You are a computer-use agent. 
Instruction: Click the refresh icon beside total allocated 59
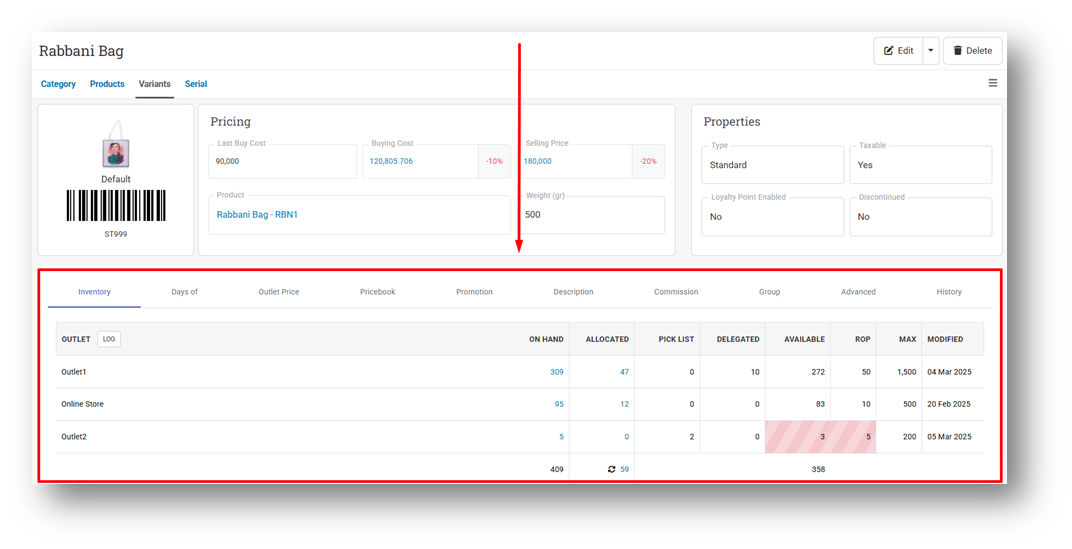click(x=611, y=469)
